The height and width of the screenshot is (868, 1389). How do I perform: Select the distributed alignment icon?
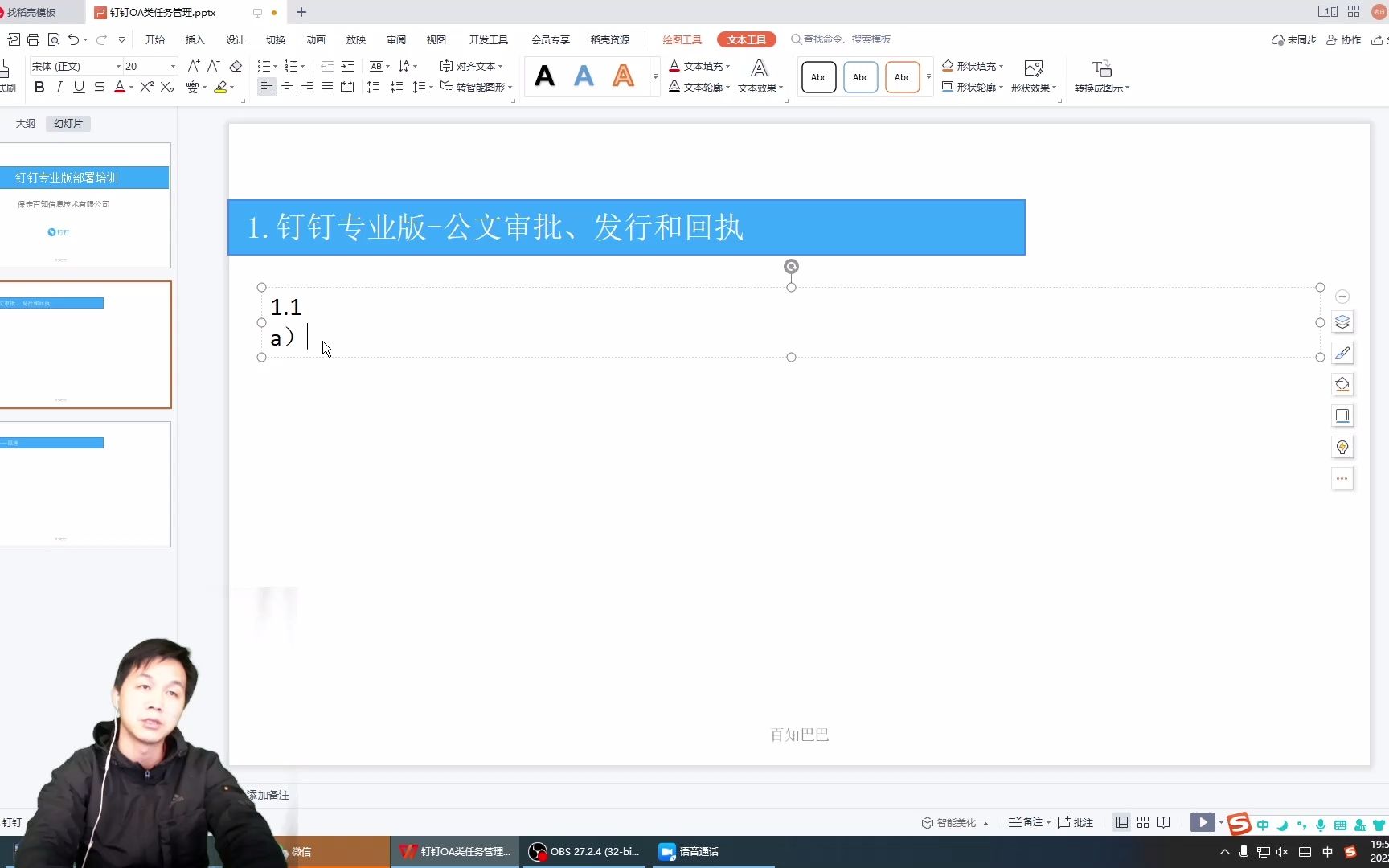click(347, 87)
